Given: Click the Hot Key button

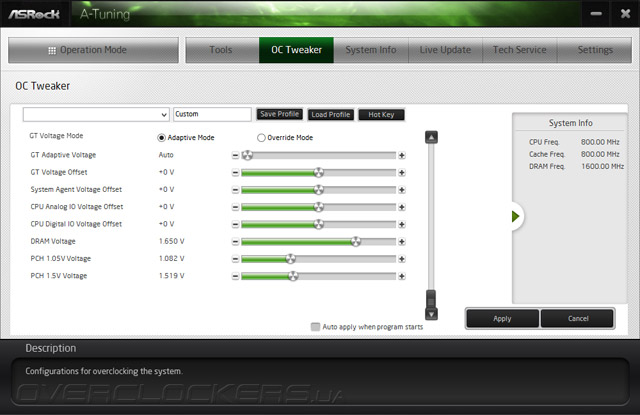Looking at the screenshot, I should pyautogui.click(x=381, y=115).
